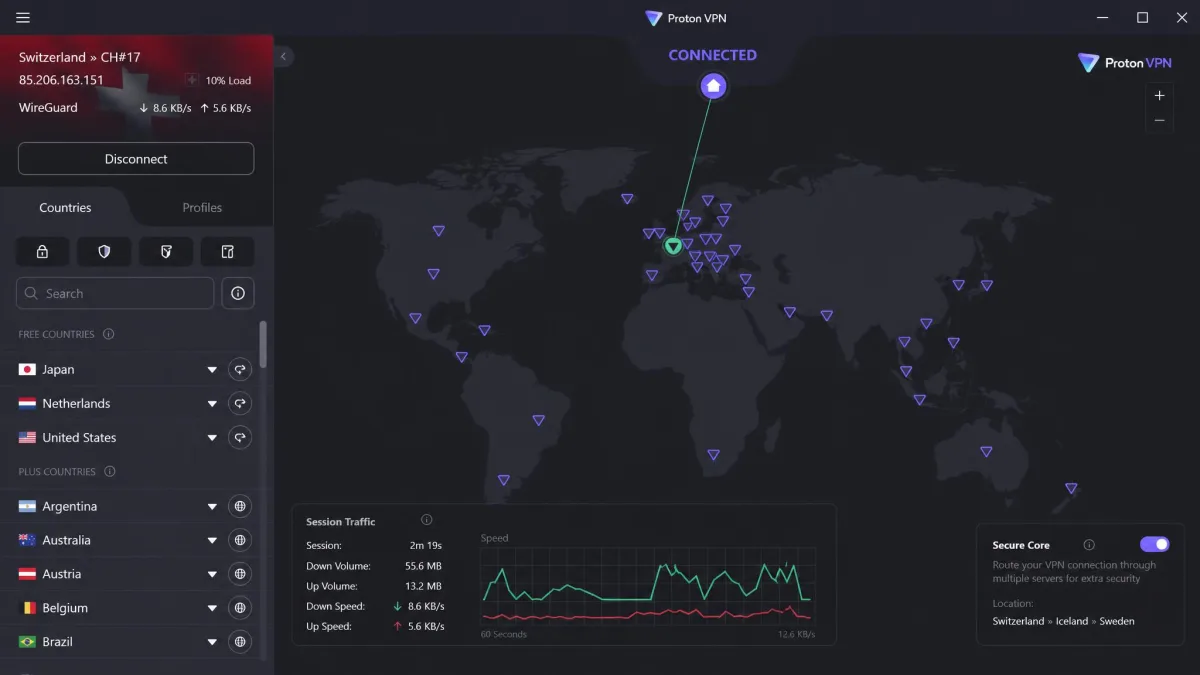Expand the Japan server list
The width and height of the screenshot is (1200, 675).
pyautogui.click(x=212, y=370)
